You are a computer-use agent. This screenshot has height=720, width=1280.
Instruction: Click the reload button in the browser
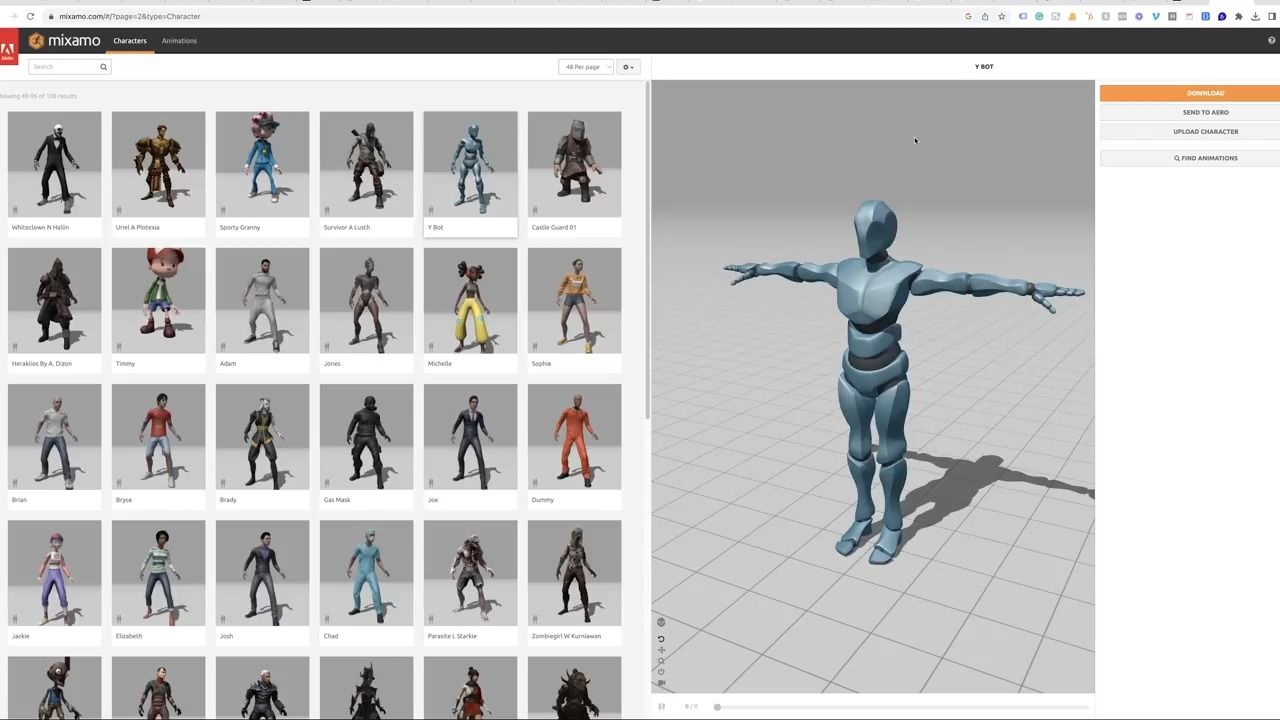coord(30,16)
